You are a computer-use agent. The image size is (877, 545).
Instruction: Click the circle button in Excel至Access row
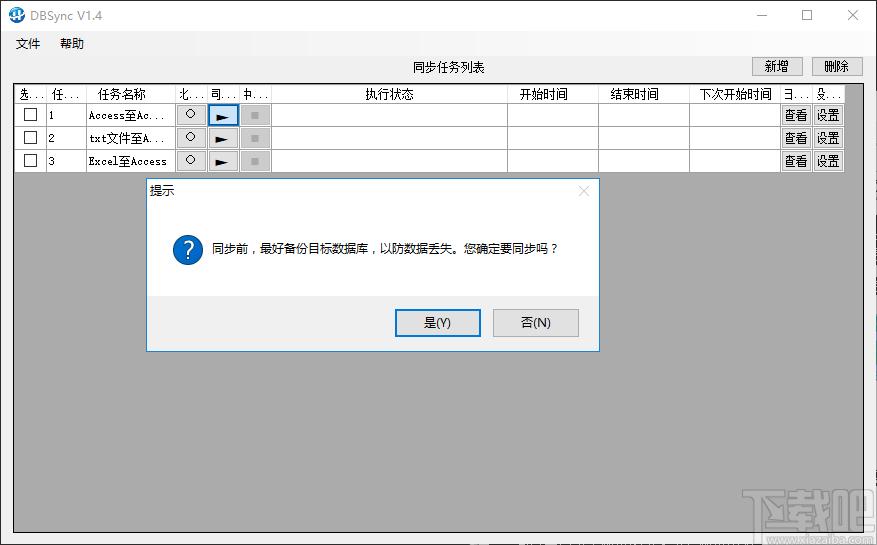191,161
